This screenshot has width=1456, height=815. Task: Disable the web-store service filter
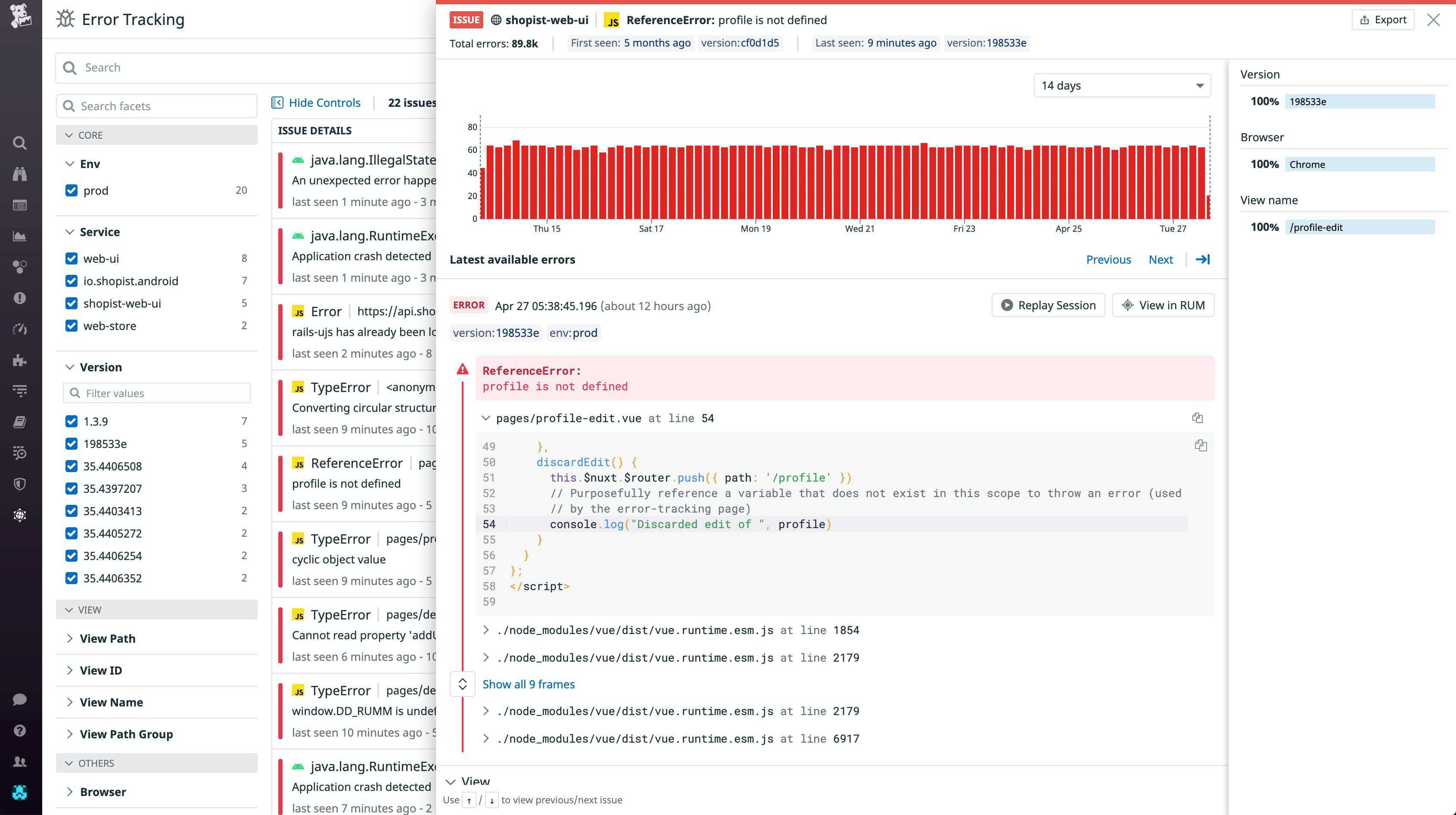point(71,326)
